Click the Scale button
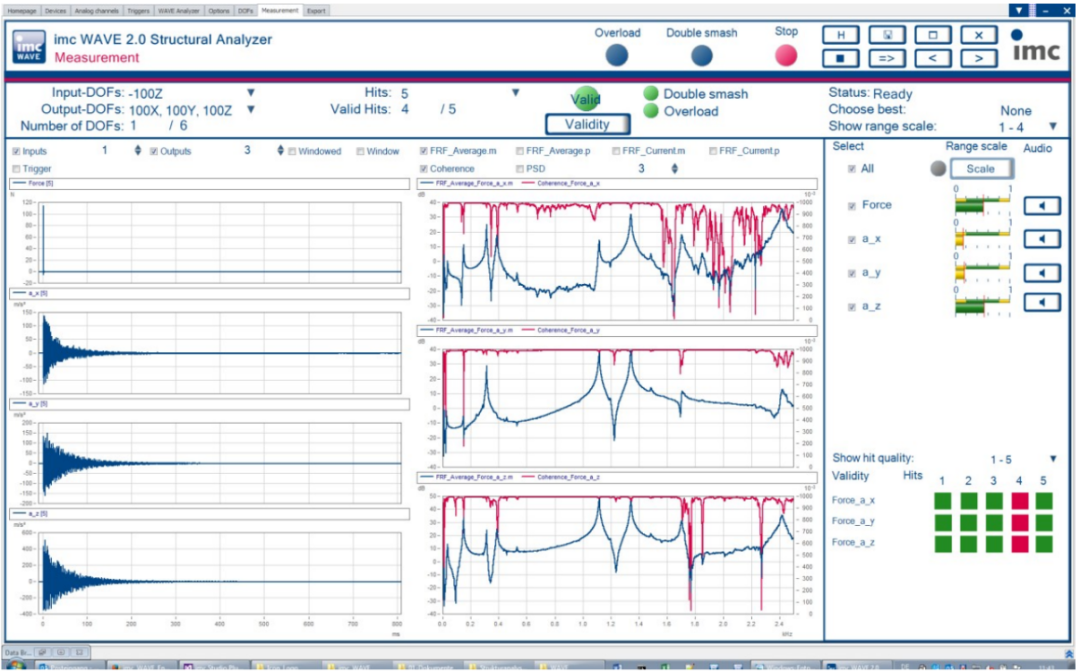This screenshot has height=672, width=1080. (981, 169)
